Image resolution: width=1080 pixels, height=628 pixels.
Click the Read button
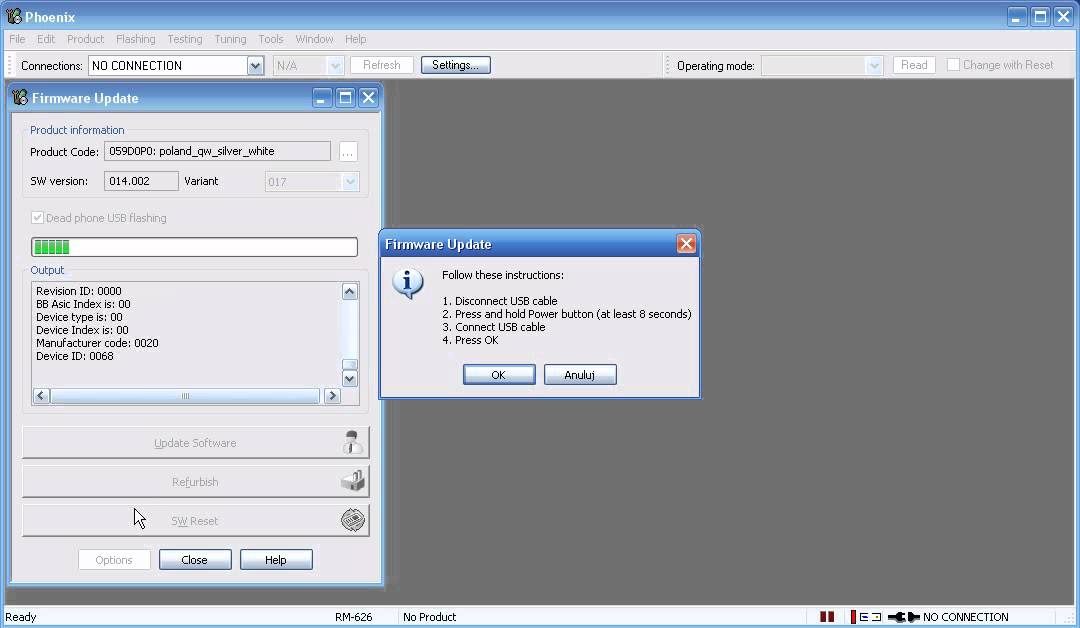[914, 65]
